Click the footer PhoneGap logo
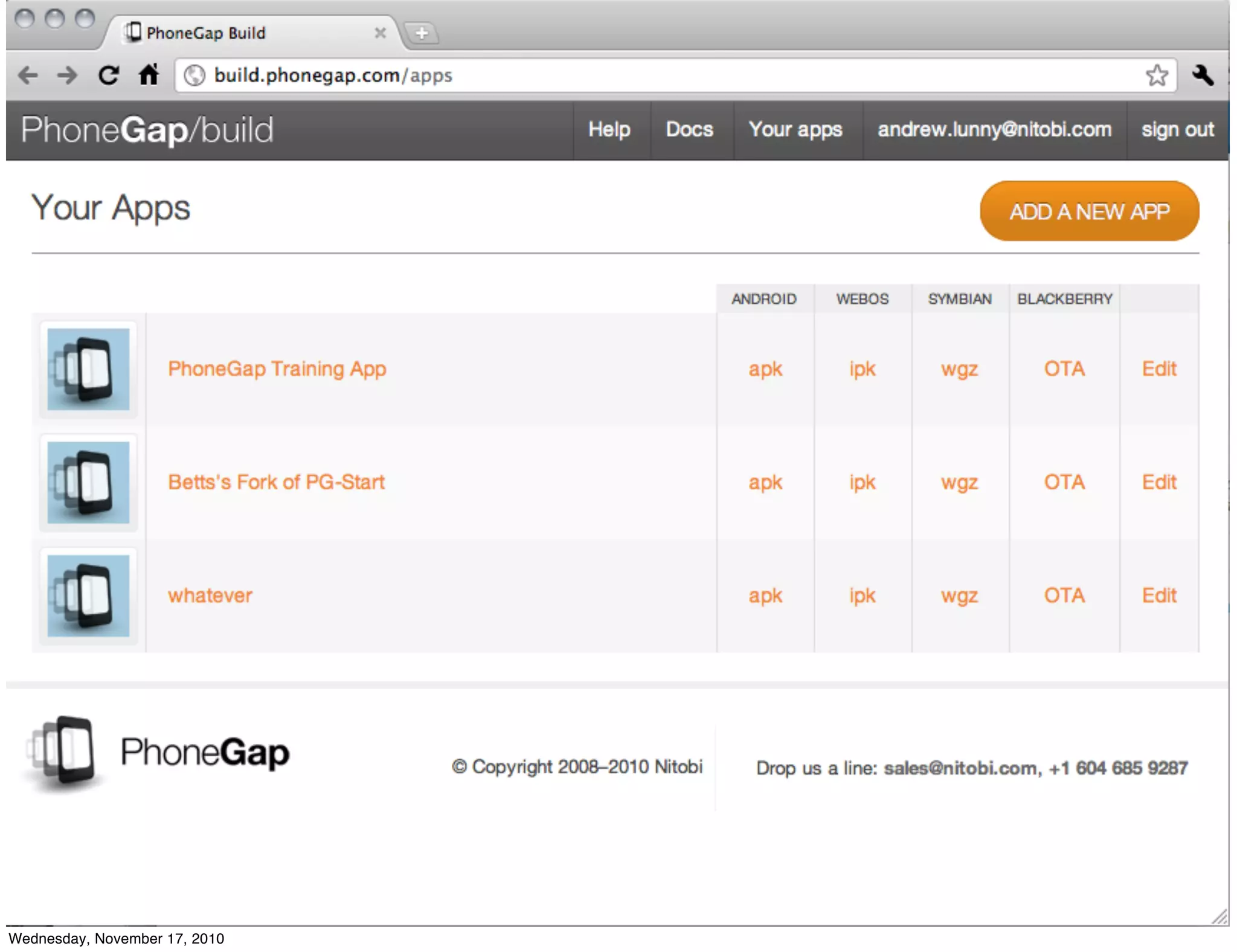The height and width of the screenshot is (952, 1237). click(157, 753)
